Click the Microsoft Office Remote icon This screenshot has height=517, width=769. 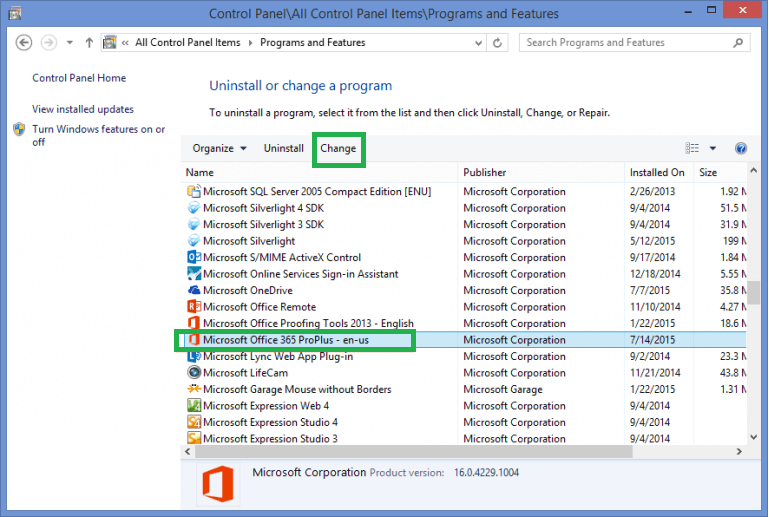194,307
